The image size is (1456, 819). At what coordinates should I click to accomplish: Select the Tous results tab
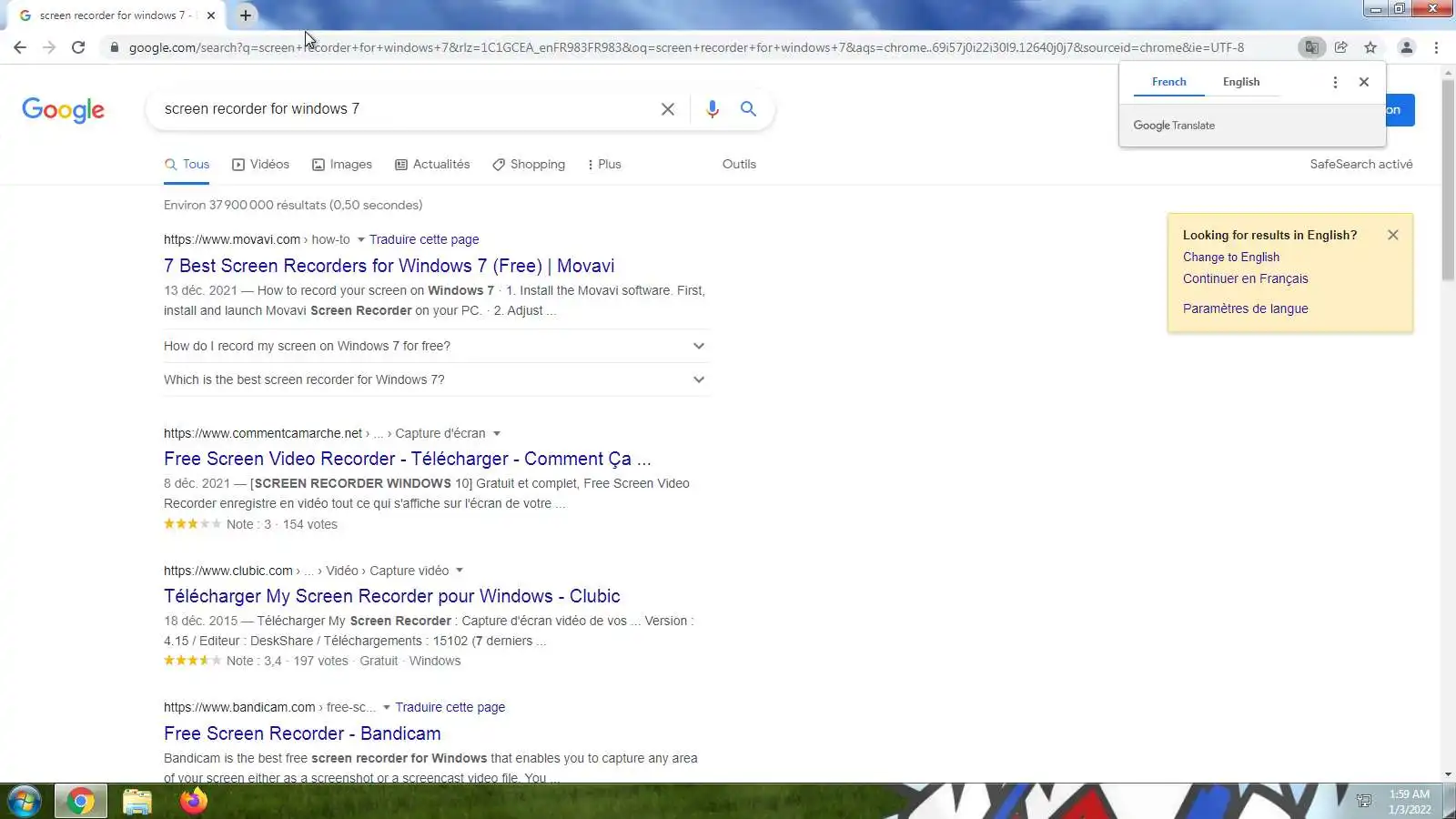pyautogui.click(x=187, y=165)
